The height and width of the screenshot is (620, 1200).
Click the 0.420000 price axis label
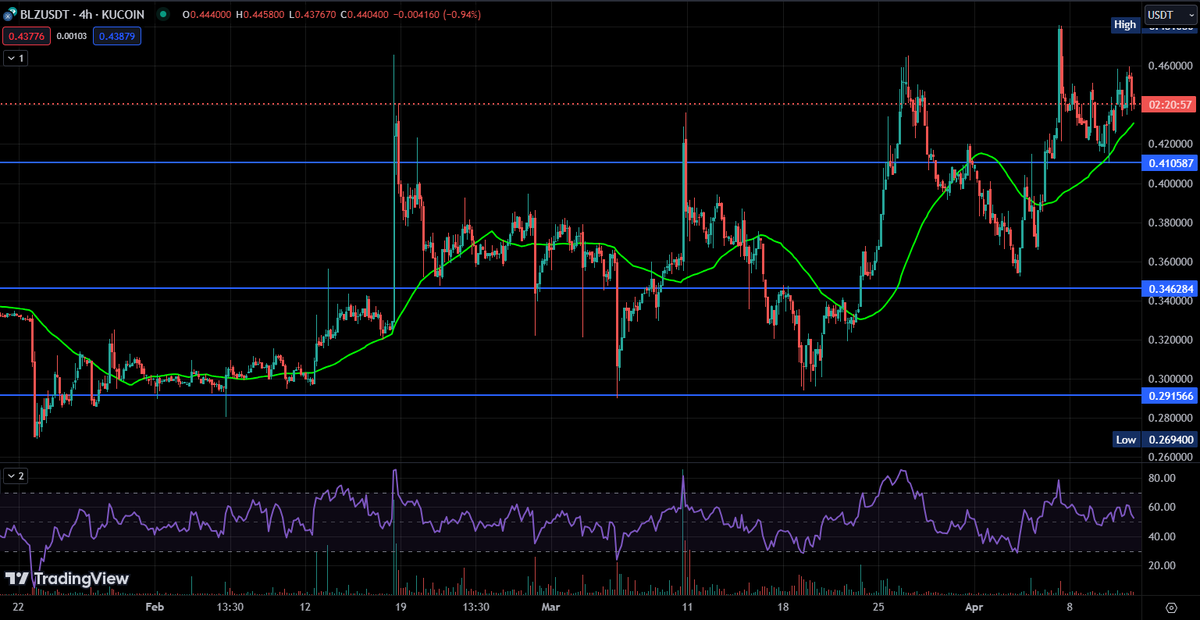pyautogui.click(x=1168, y=143)
